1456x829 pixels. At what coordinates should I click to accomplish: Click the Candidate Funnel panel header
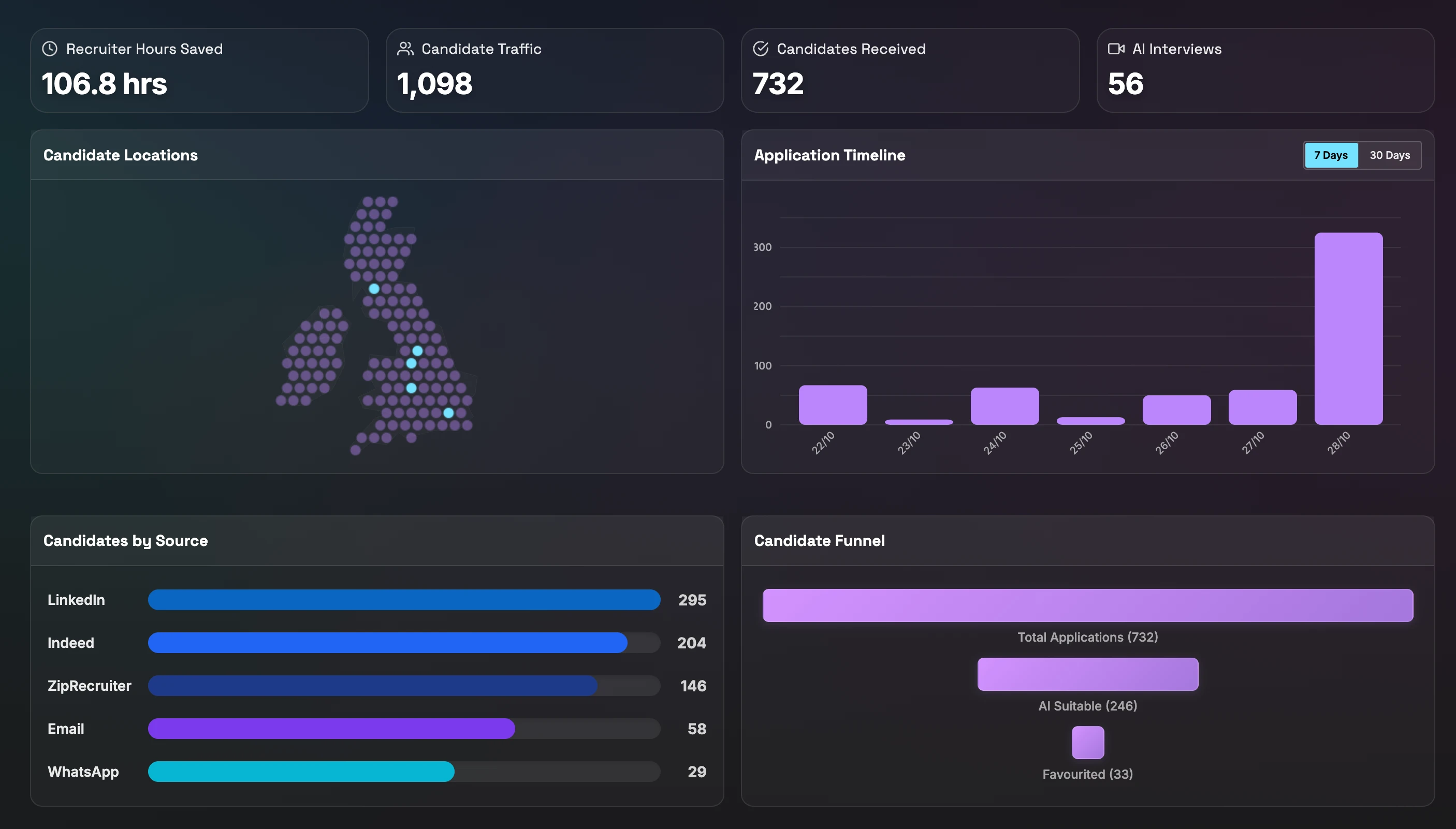pos(819,540)
